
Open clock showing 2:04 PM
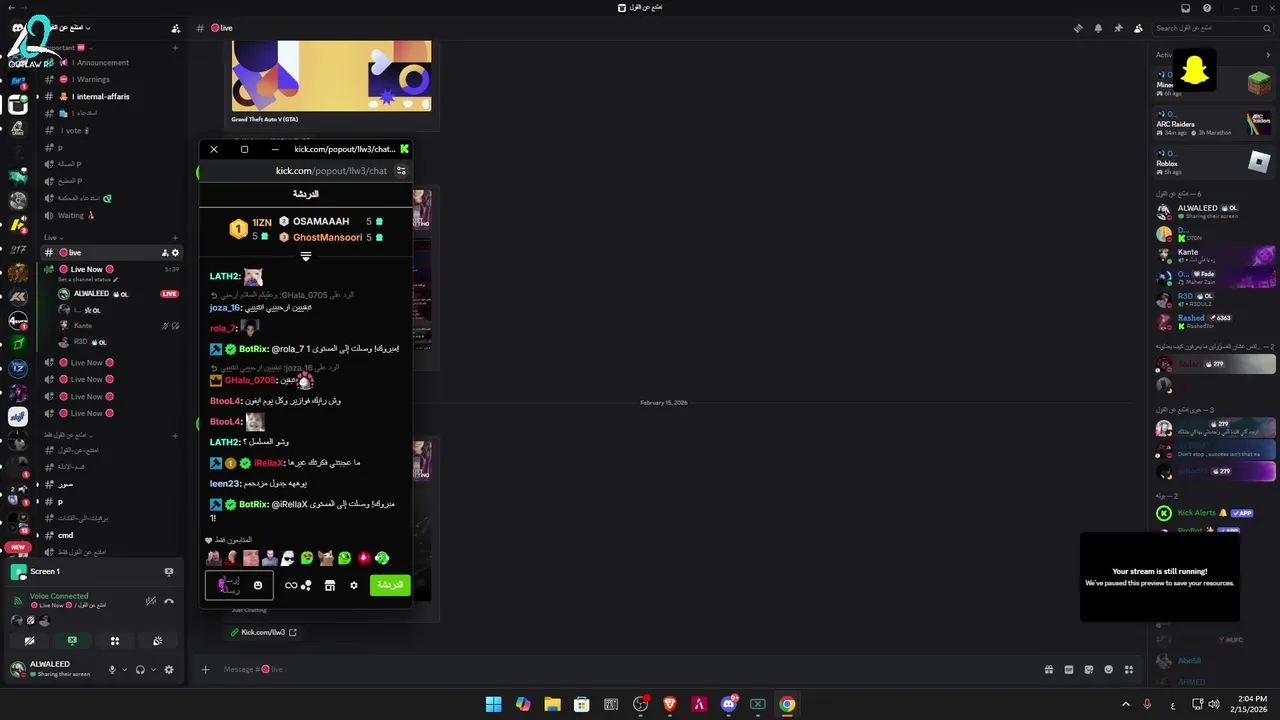(1251, 704)
